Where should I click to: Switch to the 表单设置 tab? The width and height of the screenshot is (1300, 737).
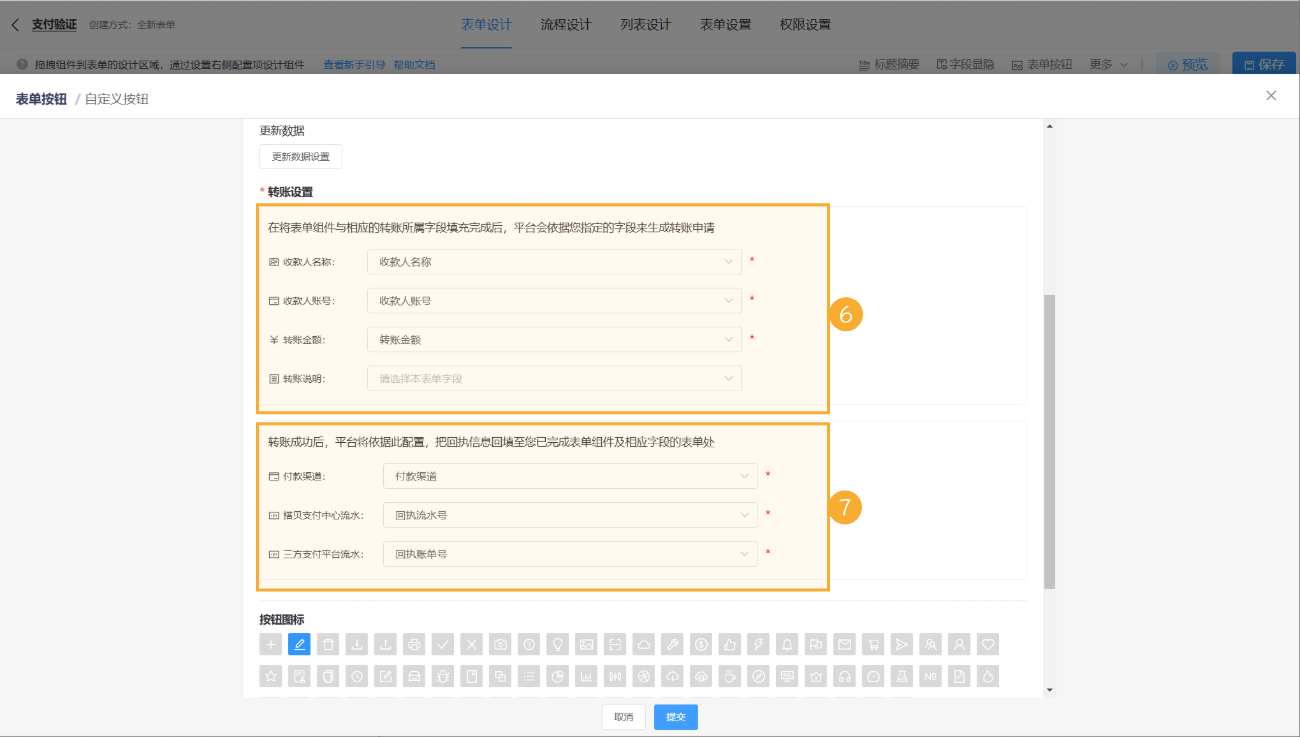[x=725, y=22]
